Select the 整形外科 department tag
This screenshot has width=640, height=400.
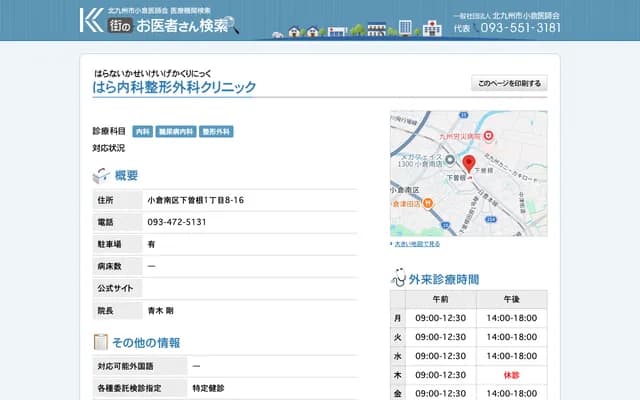(x=217, y=131)
